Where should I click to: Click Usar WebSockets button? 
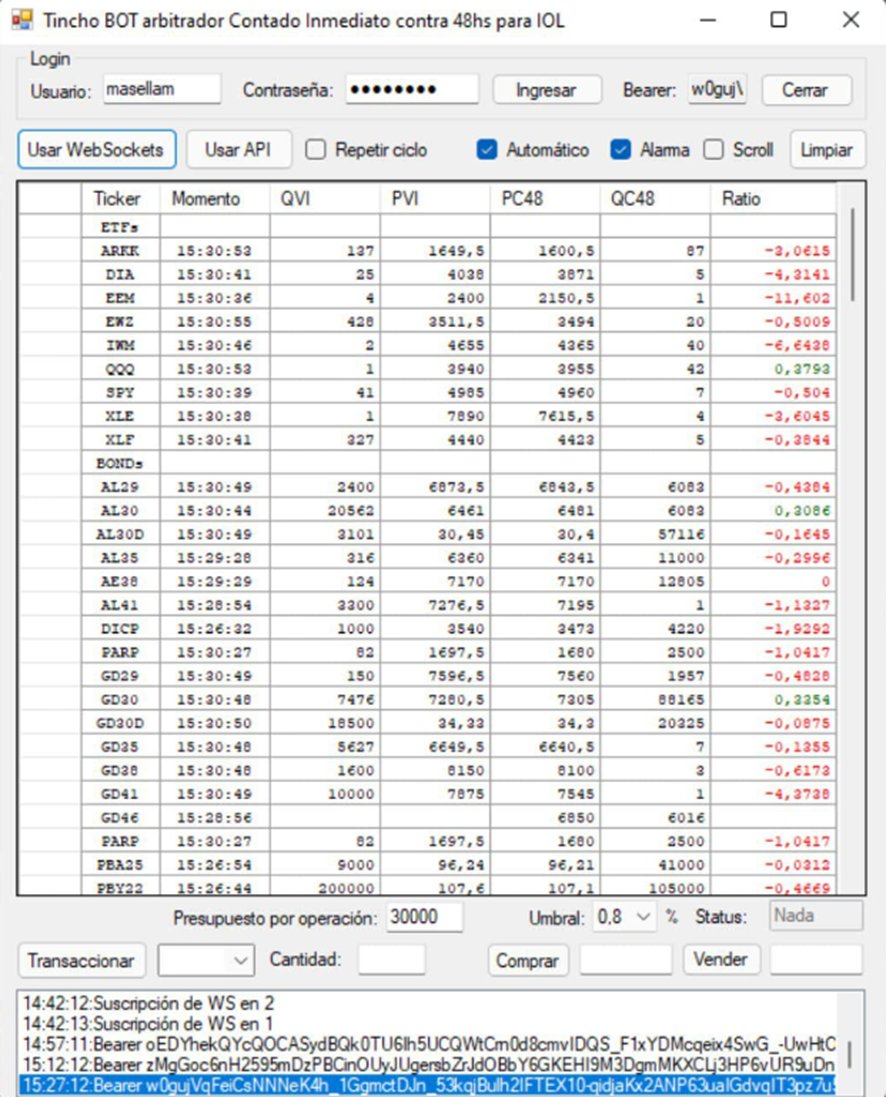tap(97, 150)
